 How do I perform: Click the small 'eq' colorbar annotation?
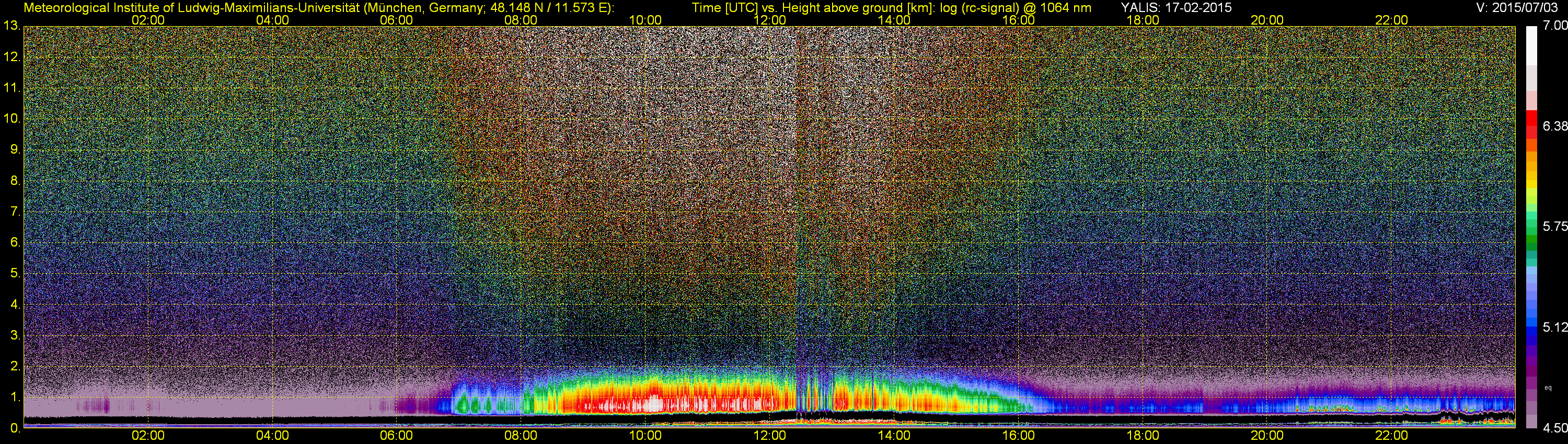(1549, 388)
